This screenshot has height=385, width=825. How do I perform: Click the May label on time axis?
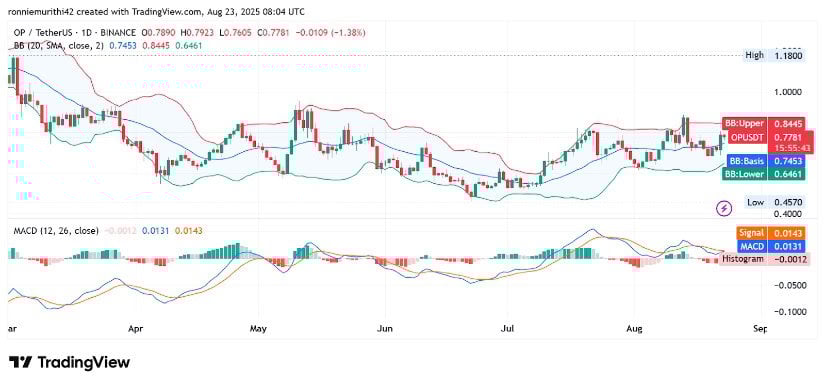[x=259, y=329]
